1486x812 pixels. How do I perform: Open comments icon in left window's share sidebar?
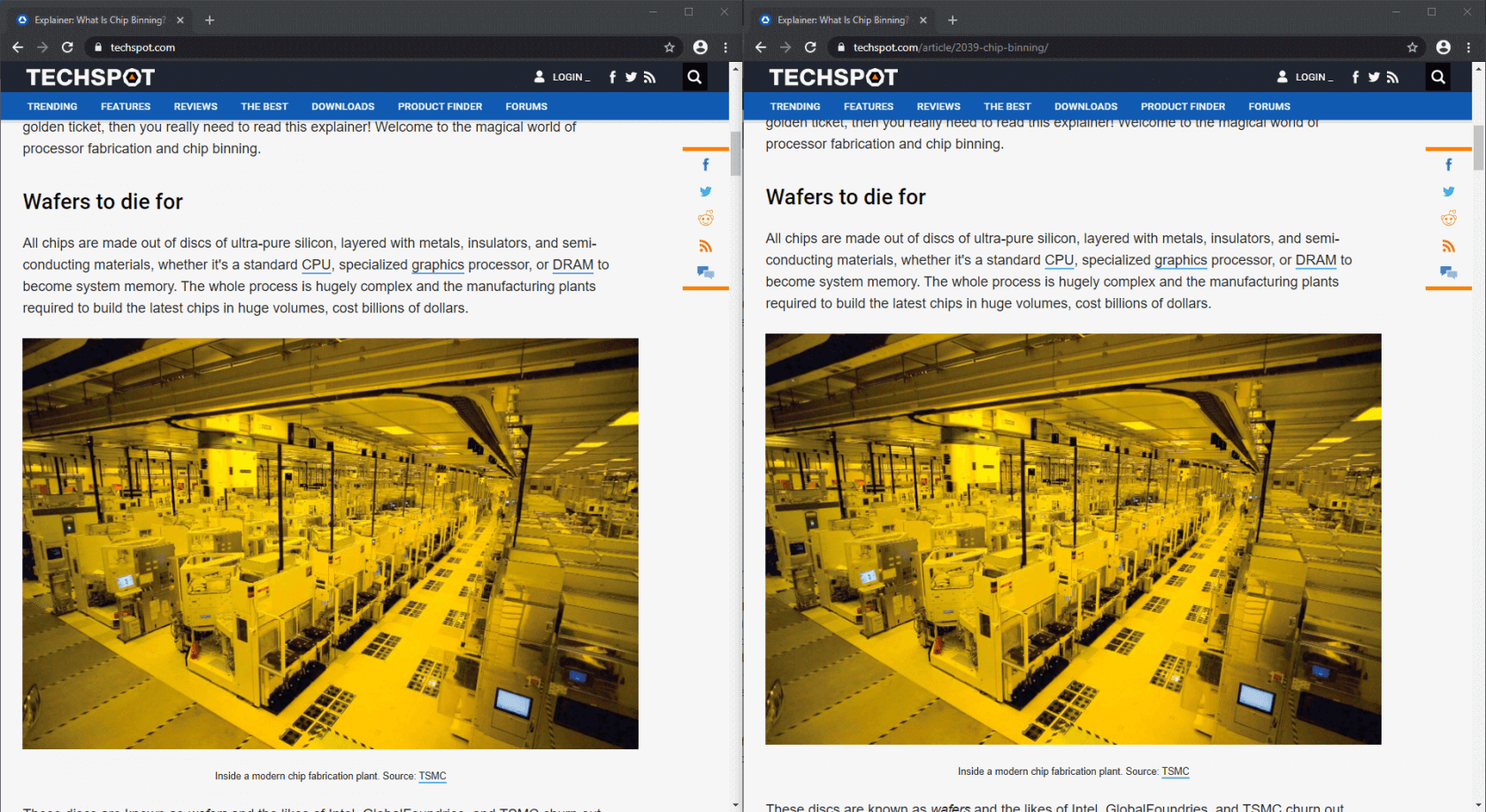[x=706, y=272]
